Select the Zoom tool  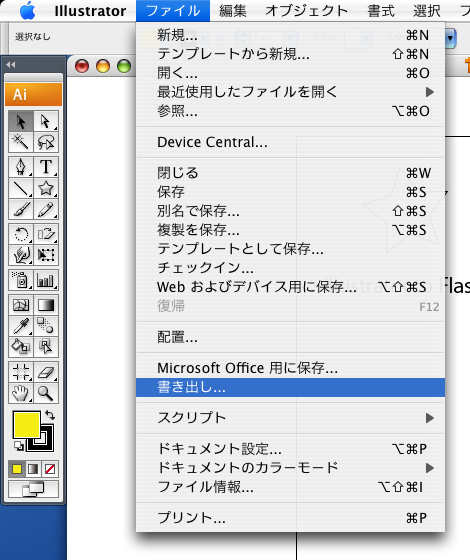point(46,392)
